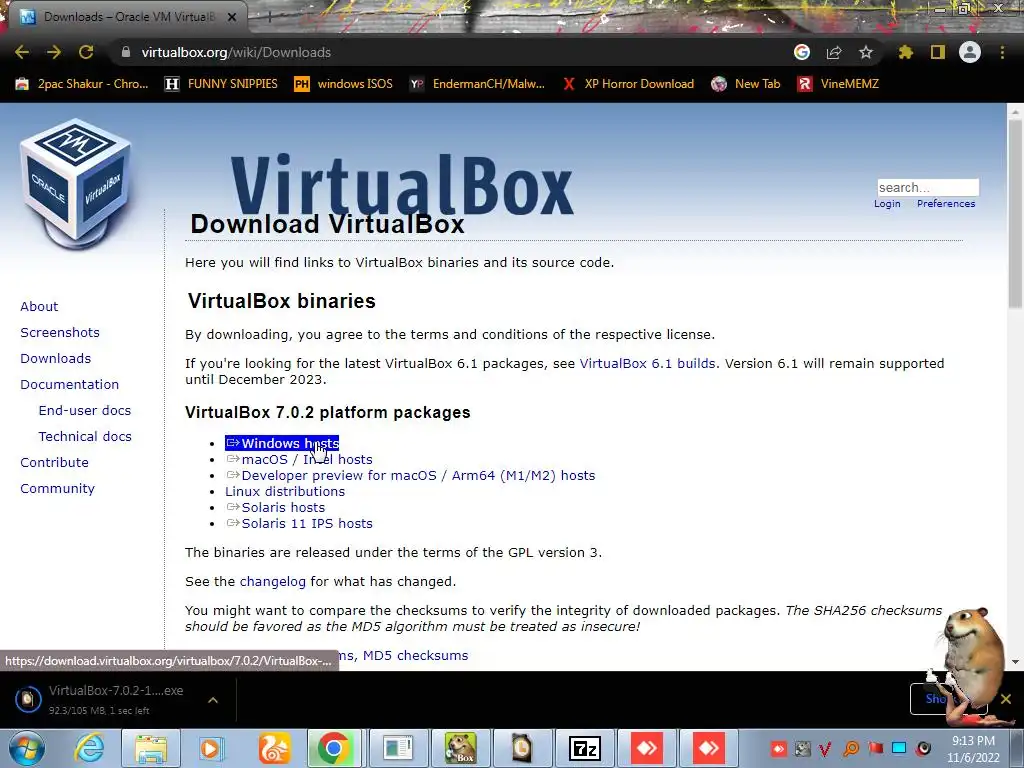Open Screenshots in the sidebar

(x=60, y=332)
